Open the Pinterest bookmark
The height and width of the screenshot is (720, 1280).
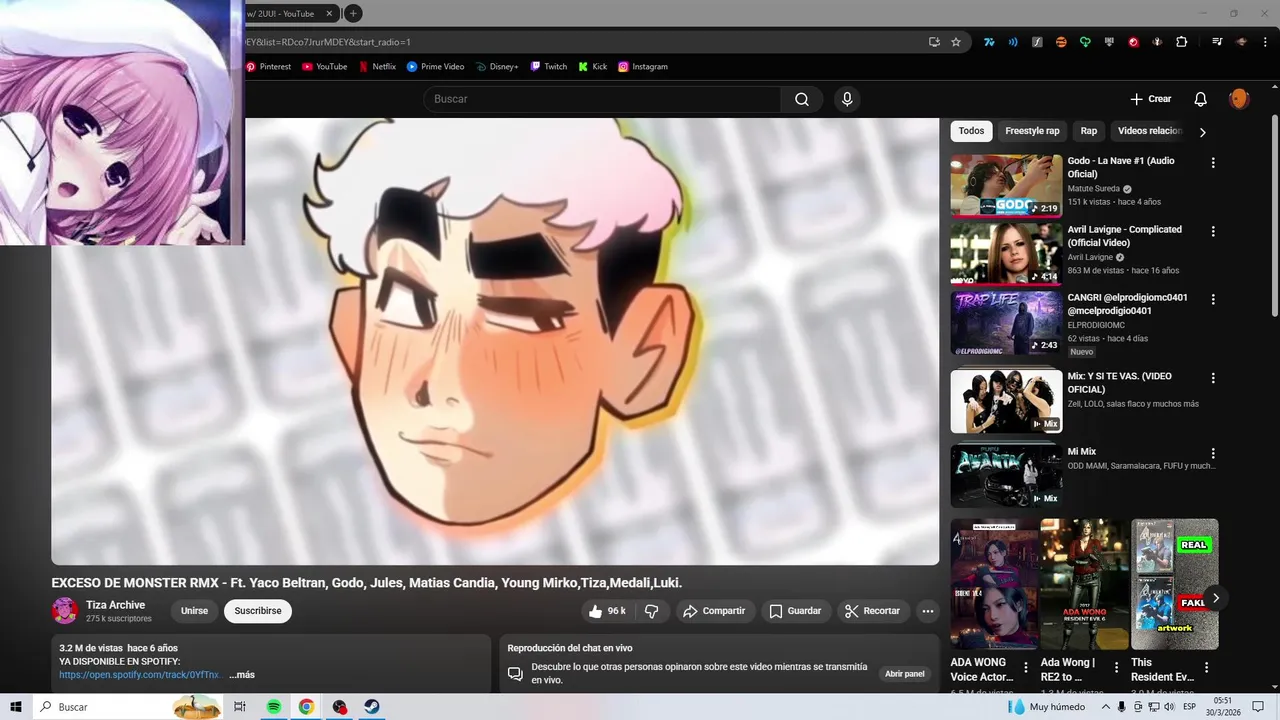pos(268,67)
